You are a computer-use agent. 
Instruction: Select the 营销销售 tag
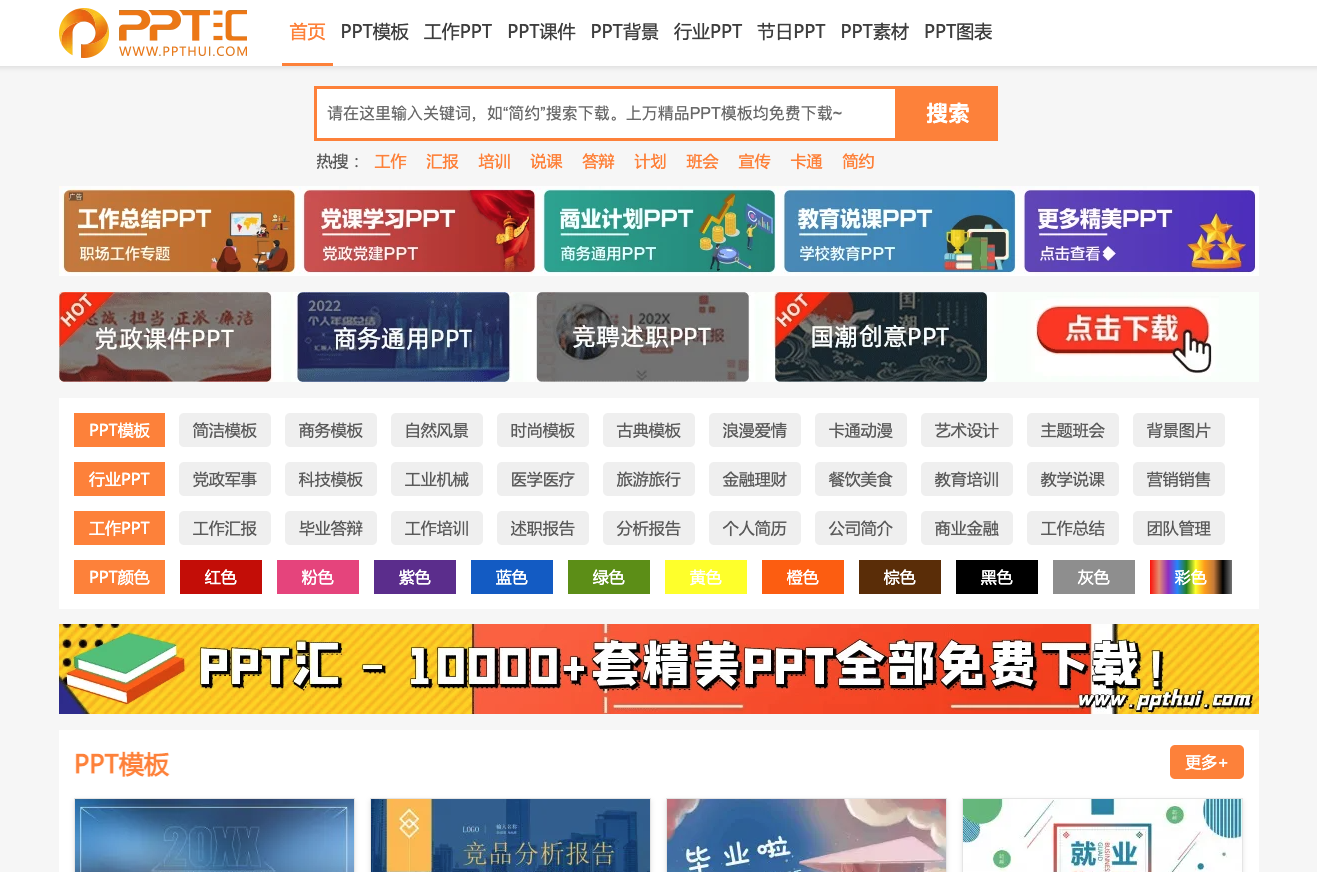click(x=1179, y=479)
